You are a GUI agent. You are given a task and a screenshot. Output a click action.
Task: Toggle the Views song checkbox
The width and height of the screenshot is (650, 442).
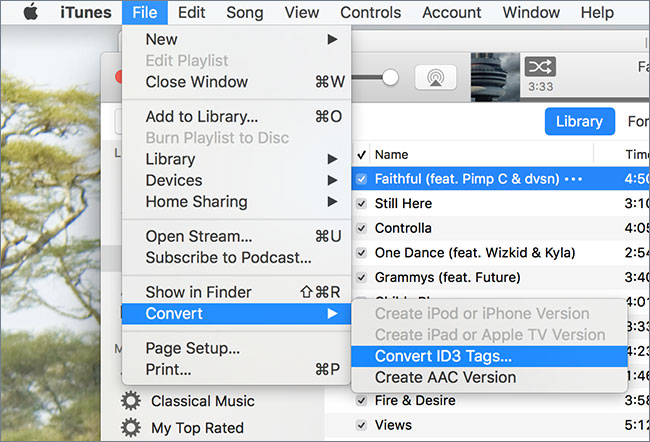(361, 425)
